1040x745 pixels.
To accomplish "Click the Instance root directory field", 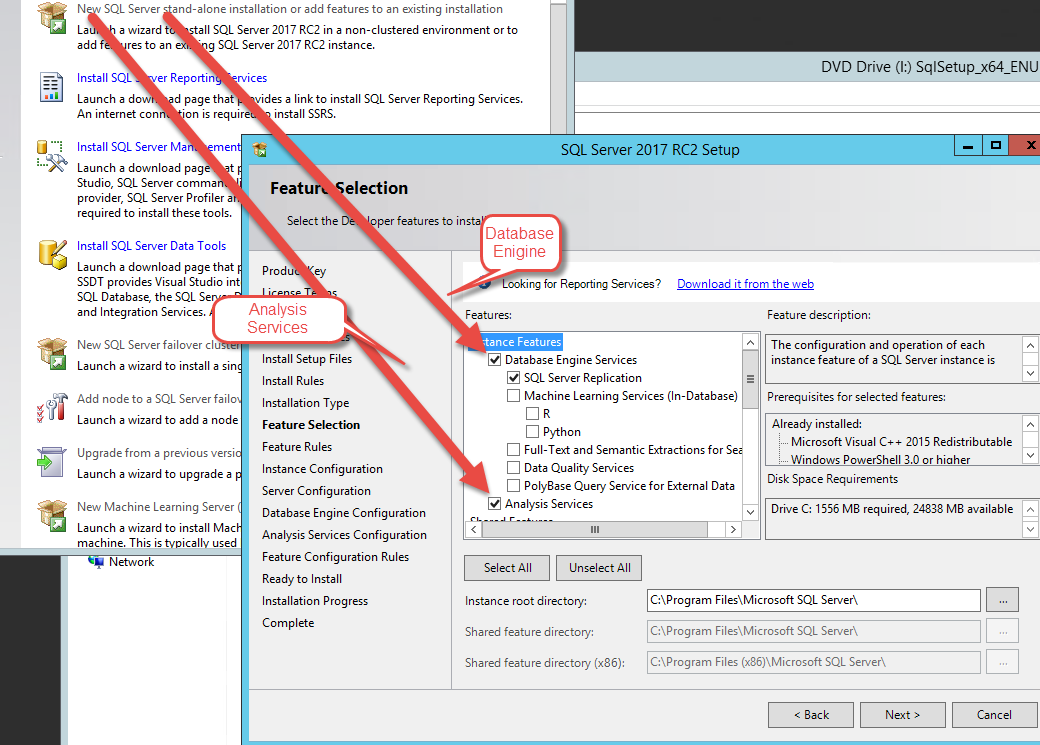I will click(x=813, y=600).
